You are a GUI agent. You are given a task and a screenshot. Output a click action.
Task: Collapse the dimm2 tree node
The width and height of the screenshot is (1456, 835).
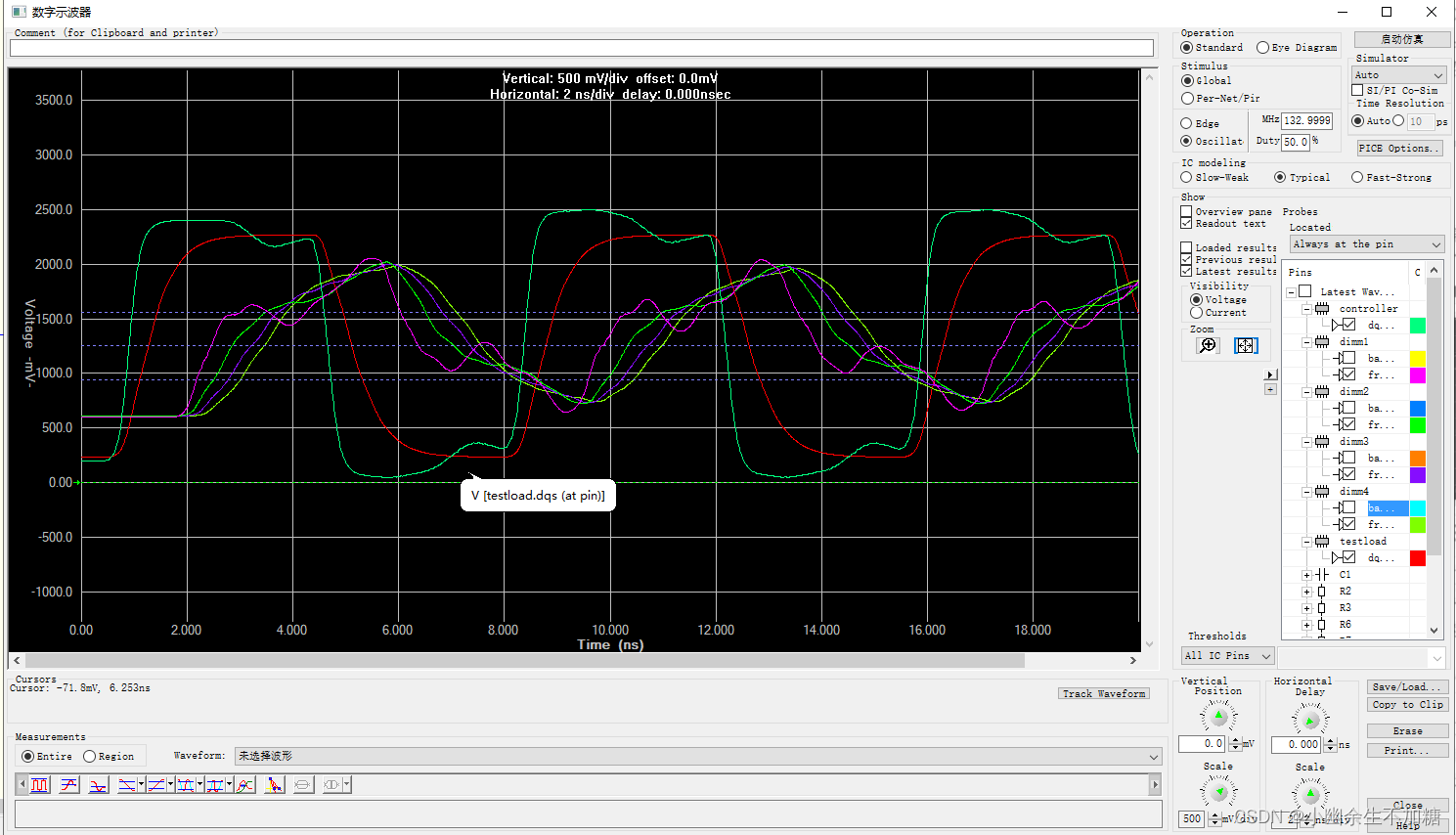(1306, 391)
